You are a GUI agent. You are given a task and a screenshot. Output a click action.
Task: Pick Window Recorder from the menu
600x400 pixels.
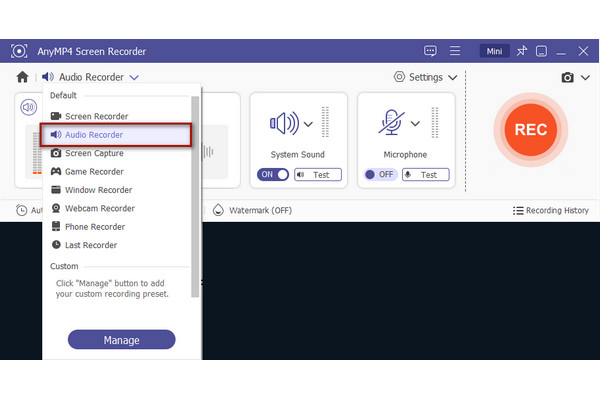pos(117,190)
